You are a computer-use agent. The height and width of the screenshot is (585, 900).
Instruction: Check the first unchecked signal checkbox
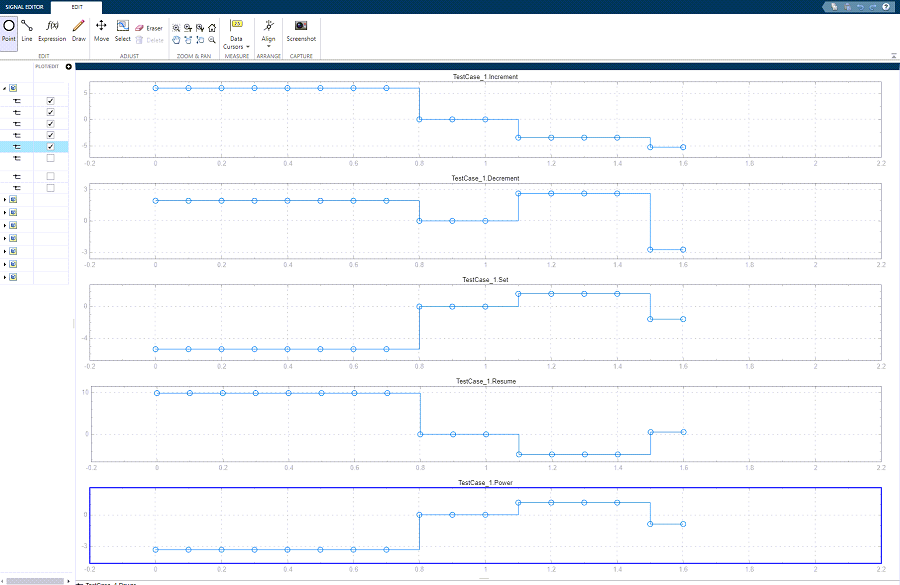(50, 158)
